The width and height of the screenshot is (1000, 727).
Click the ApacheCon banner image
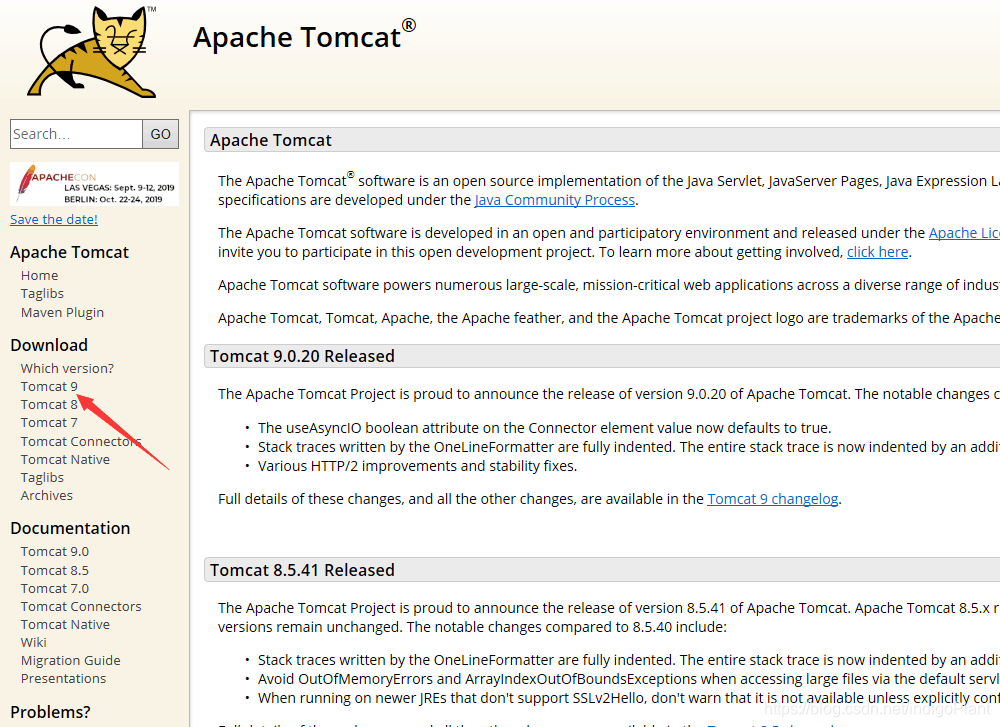(x=94, y=184)
